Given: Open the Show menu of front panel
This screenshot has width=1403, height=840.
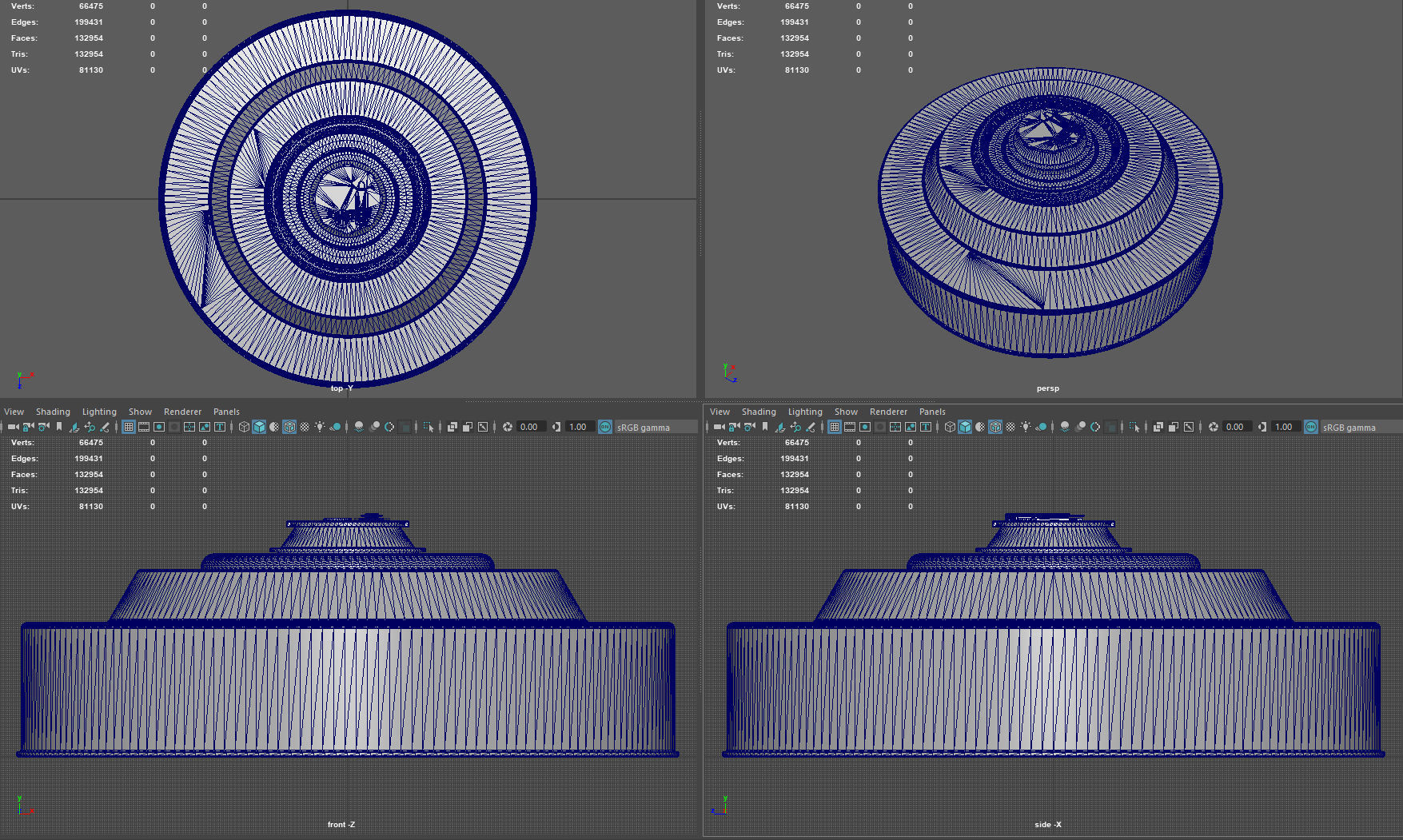Looking at the screenshot, I should tap(140, 412).
